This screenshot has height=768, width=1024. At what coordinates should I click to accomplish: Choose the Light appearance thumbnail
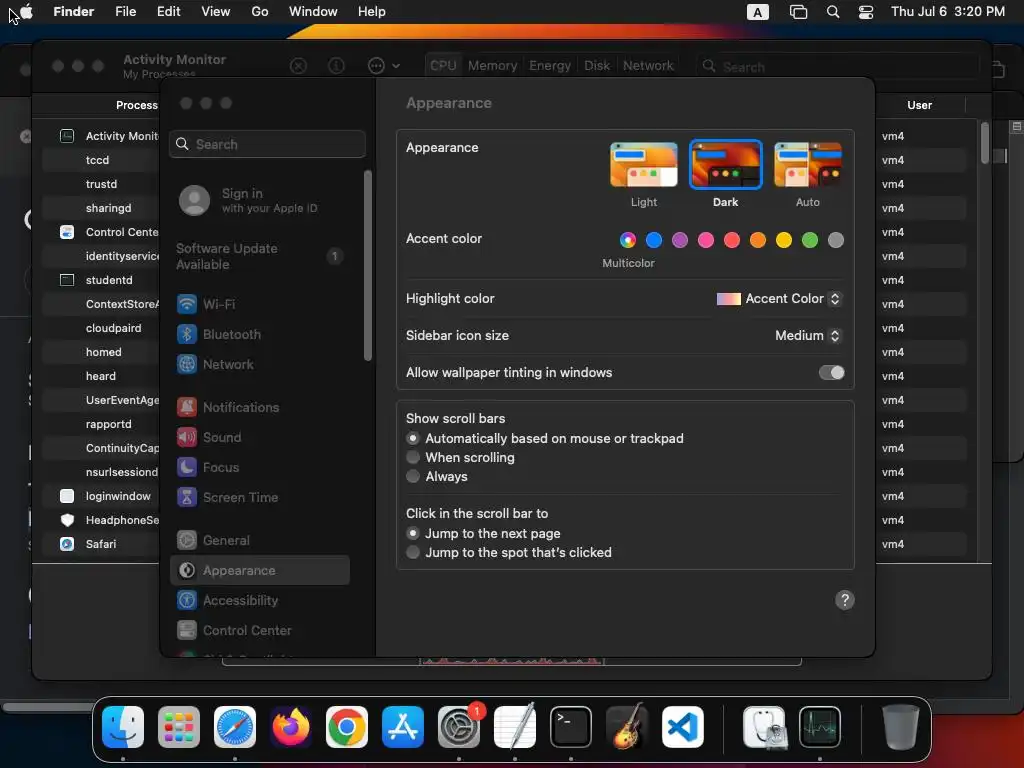pos(644,165)
